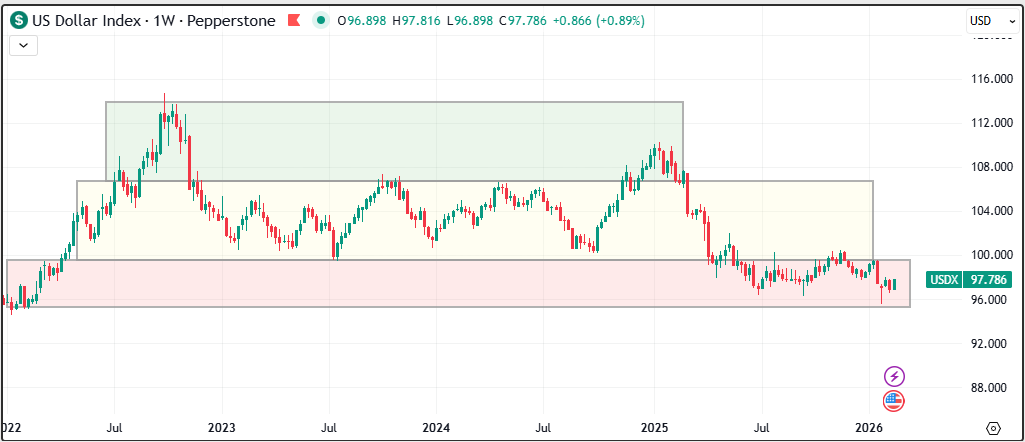Click the current price label 97.786

click(987, 281)
